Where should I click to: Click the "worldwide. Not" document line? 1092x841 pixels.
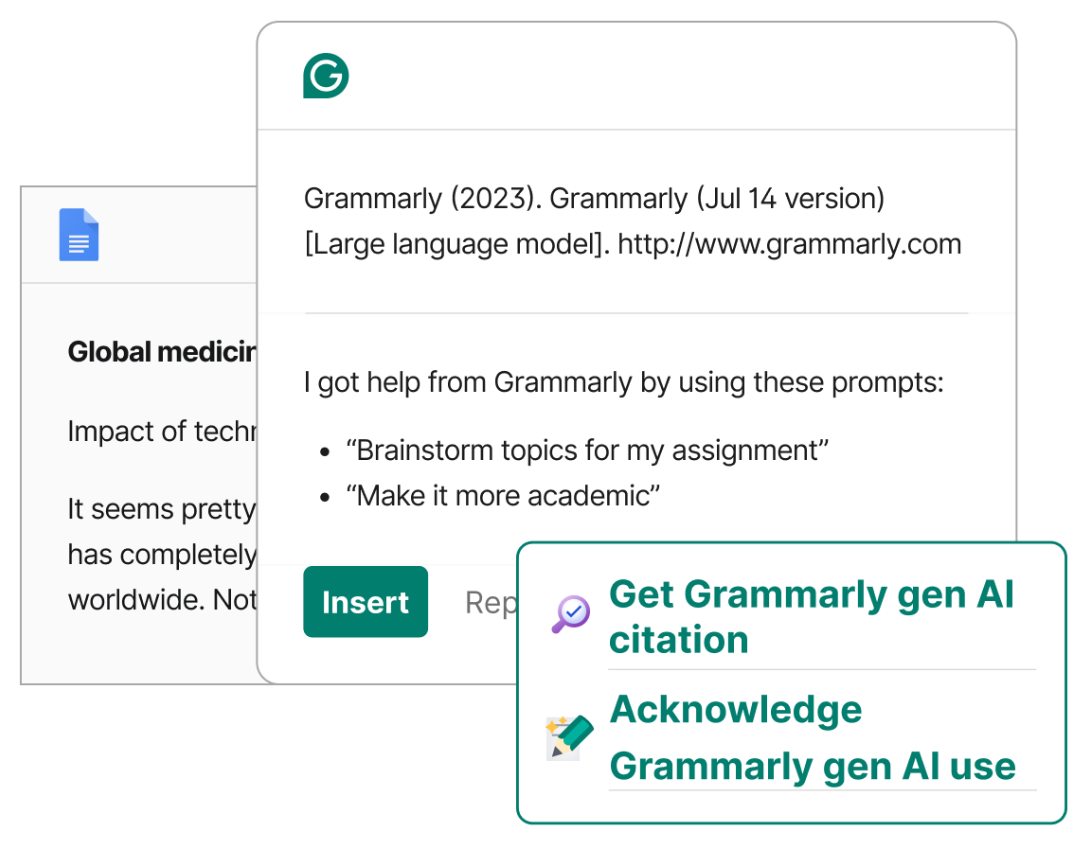pos(161,600)
